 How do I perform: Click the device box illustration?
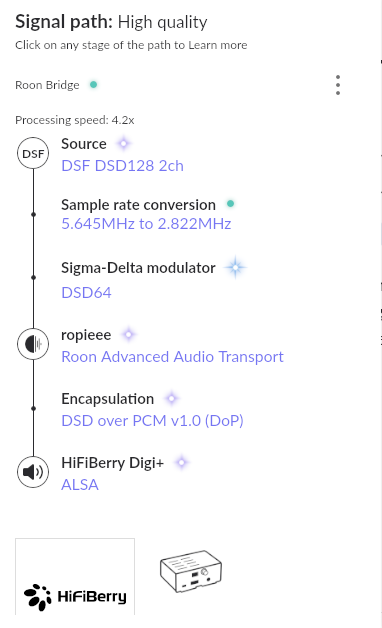click(191, 572)
